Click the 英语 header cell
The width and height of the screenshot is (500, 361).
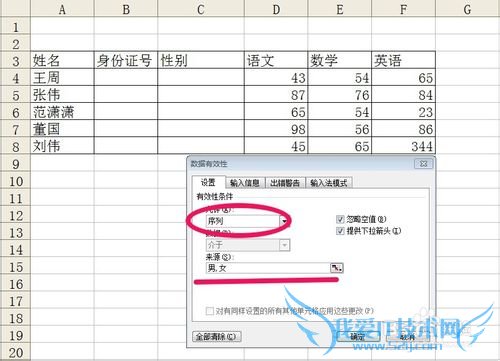[403, 60]
